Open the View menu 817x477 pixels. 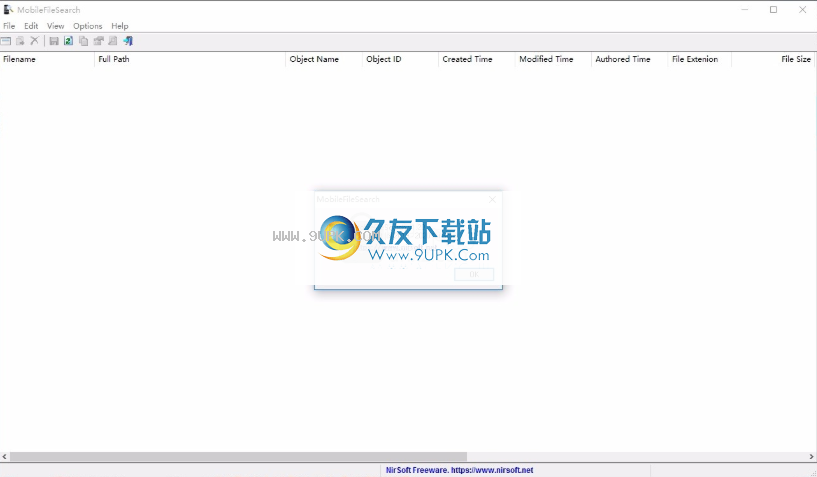tap(55, 26)
